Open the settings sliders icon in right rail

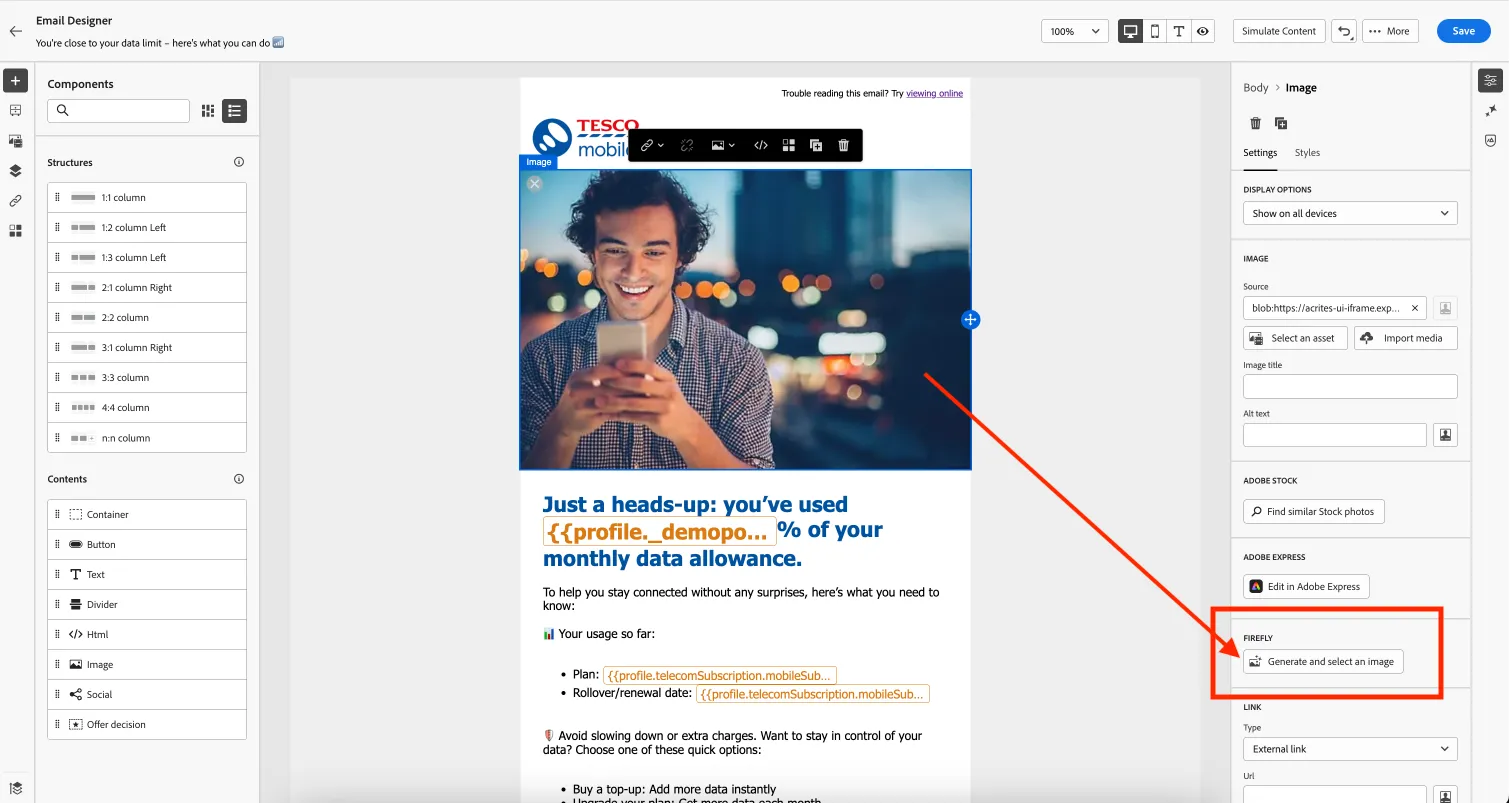pyautogui.click(x=1491, y=81)
